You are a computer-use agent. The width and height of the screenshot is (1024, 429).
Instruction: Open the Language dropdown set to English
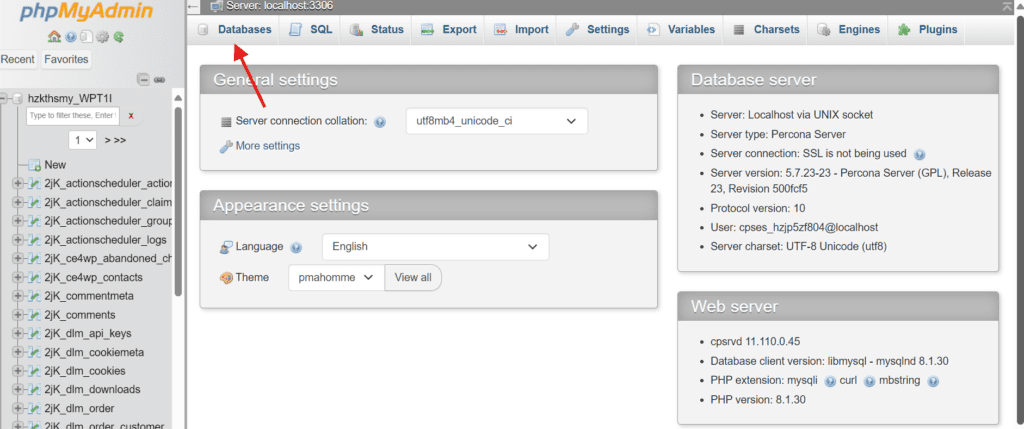pos(436,247)
